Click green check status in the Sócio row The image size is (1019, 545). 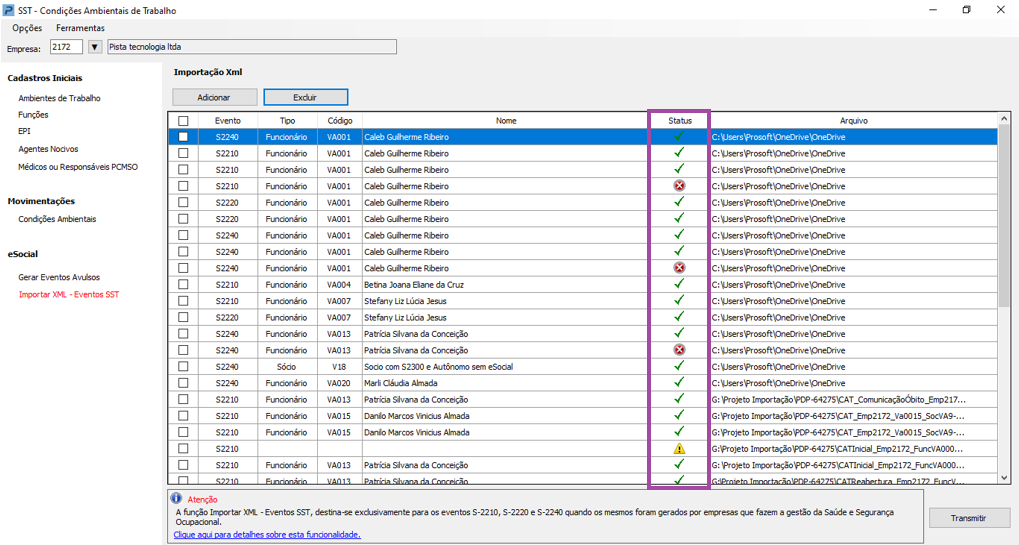pos(679,367)
